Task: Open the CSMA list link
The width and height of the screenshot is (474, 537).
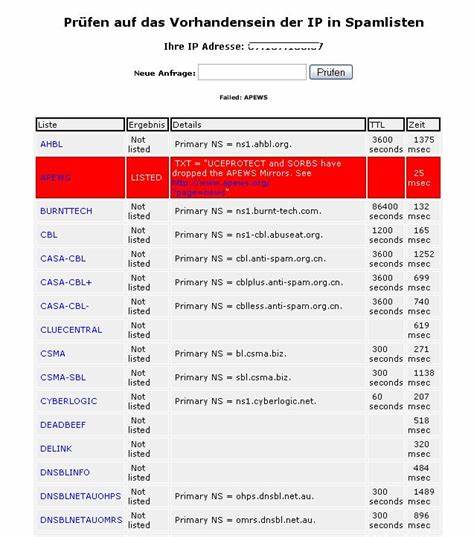Action: 52,354
